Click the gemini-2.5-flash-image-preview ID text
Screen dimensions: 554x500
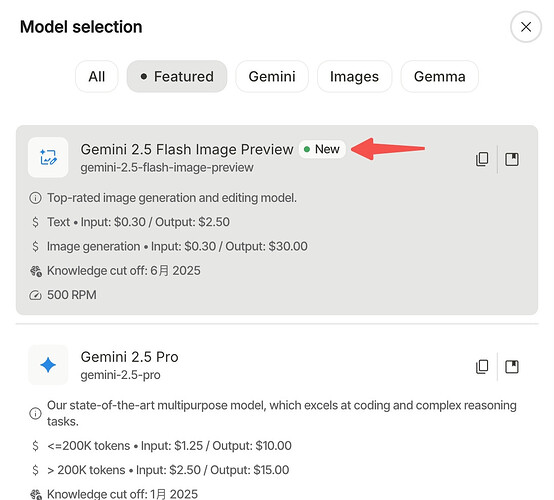(167, 167)
